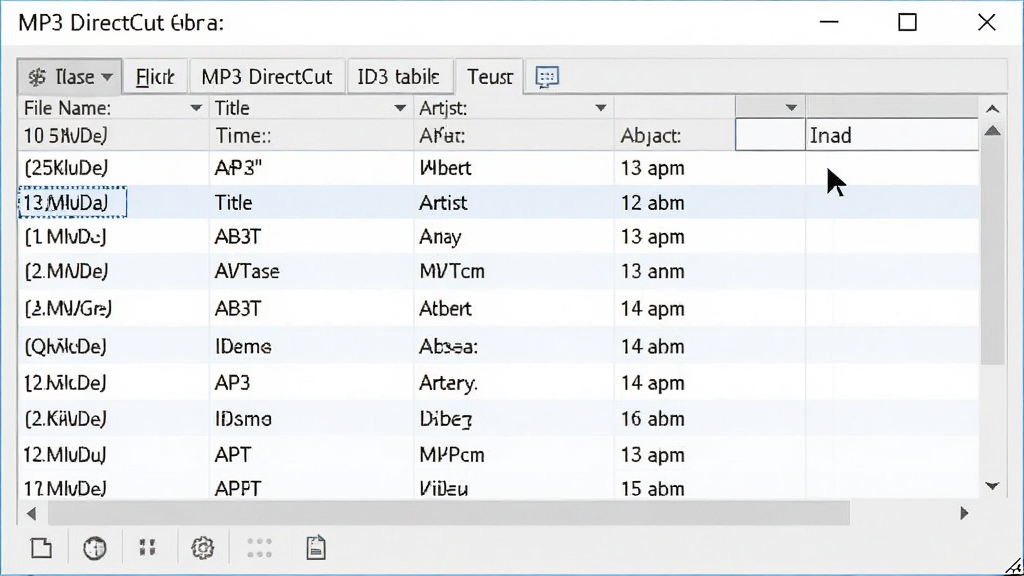The width and height of the screenshot is (1024, 576).
Task: Click the comment box icon after the Teust tab
Action: point(547,77)
